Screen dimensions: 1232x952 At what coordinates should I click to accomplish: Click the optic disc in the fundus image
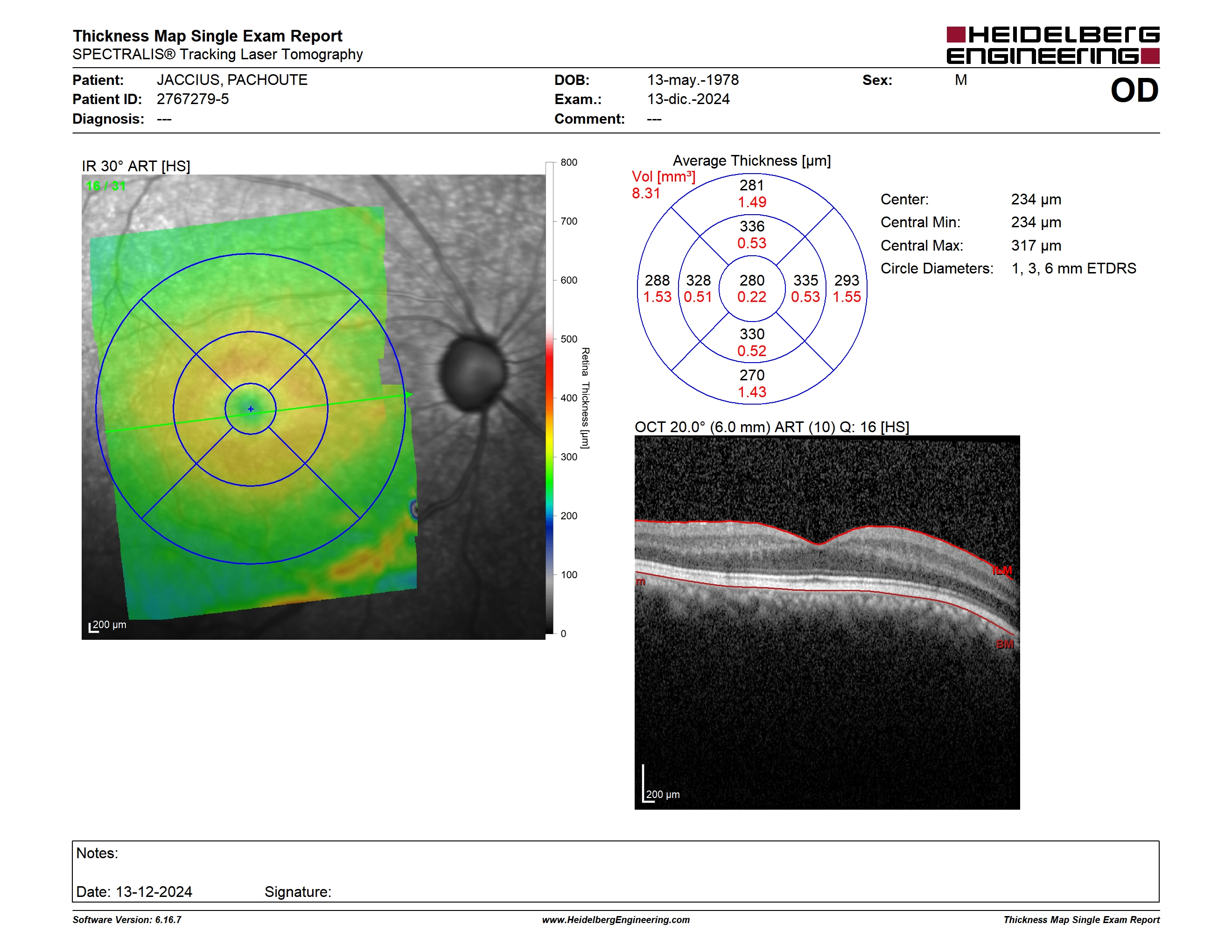[472, 372]
